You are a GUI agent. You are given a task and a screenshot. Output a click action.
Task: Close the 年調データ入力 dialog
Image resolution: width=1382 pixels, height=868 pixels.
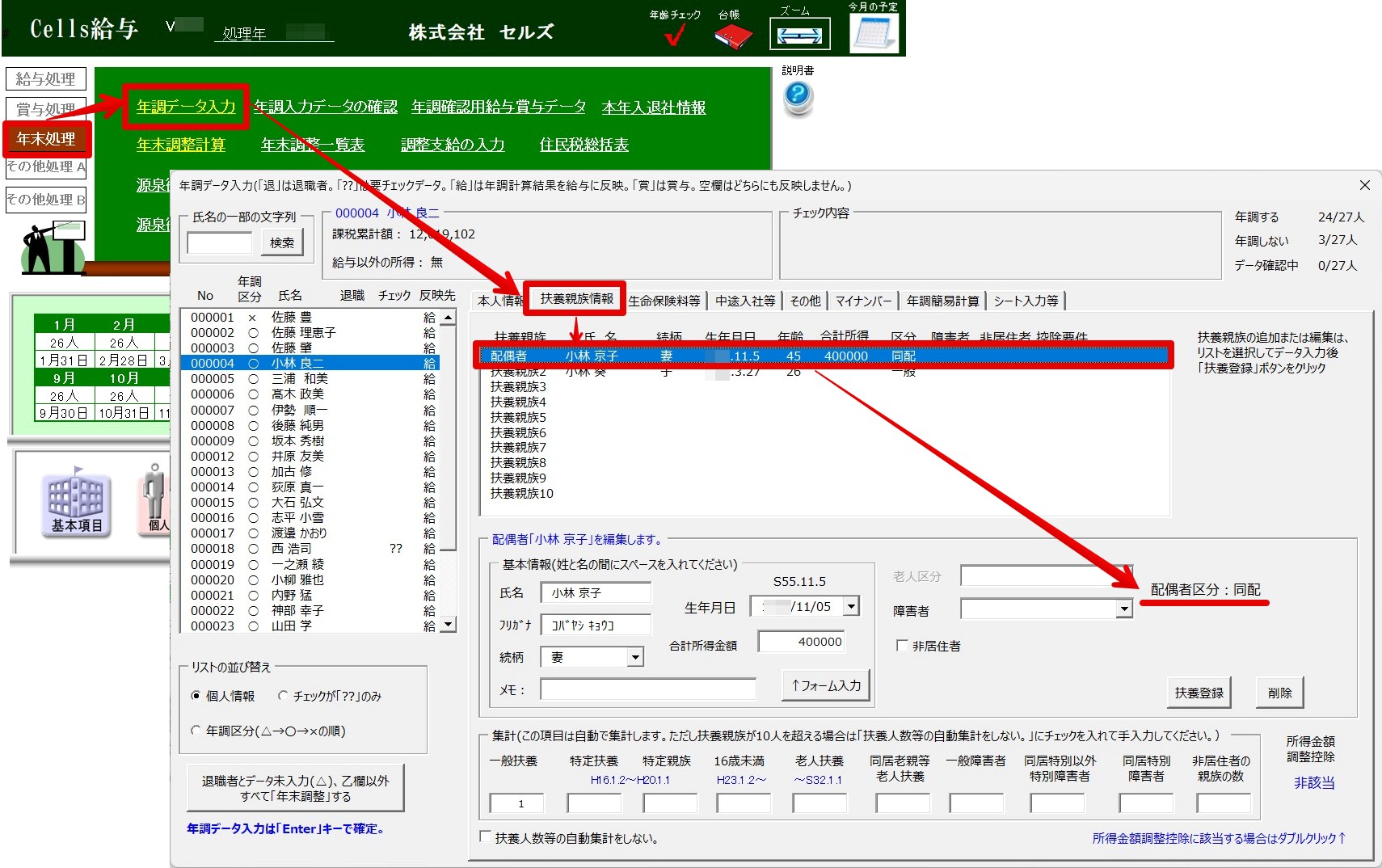(1364, 185)
